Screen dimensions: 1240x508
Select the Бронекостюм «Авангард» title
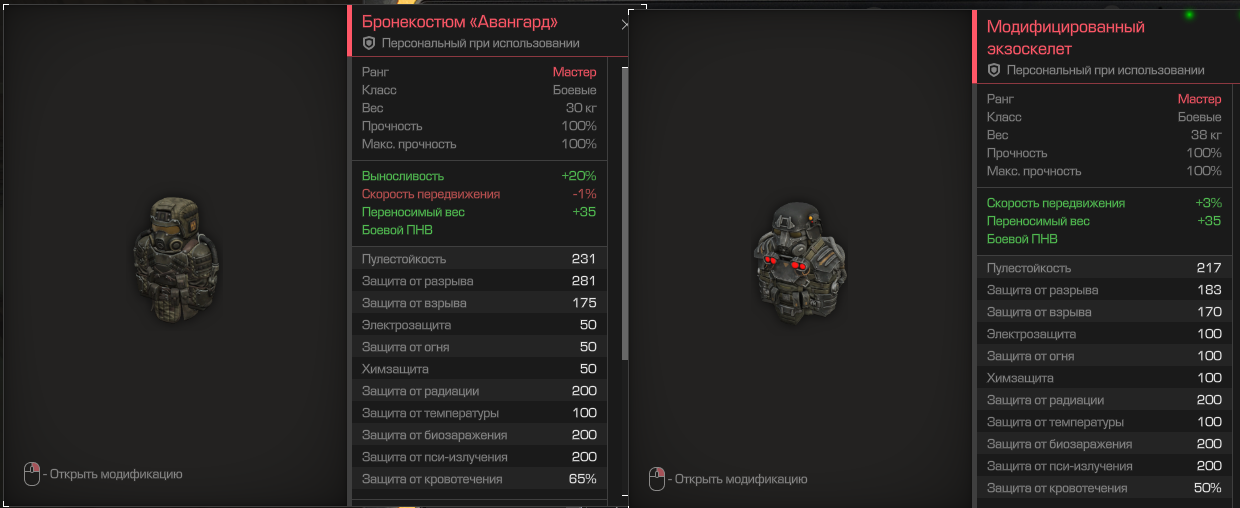point(460,21)
